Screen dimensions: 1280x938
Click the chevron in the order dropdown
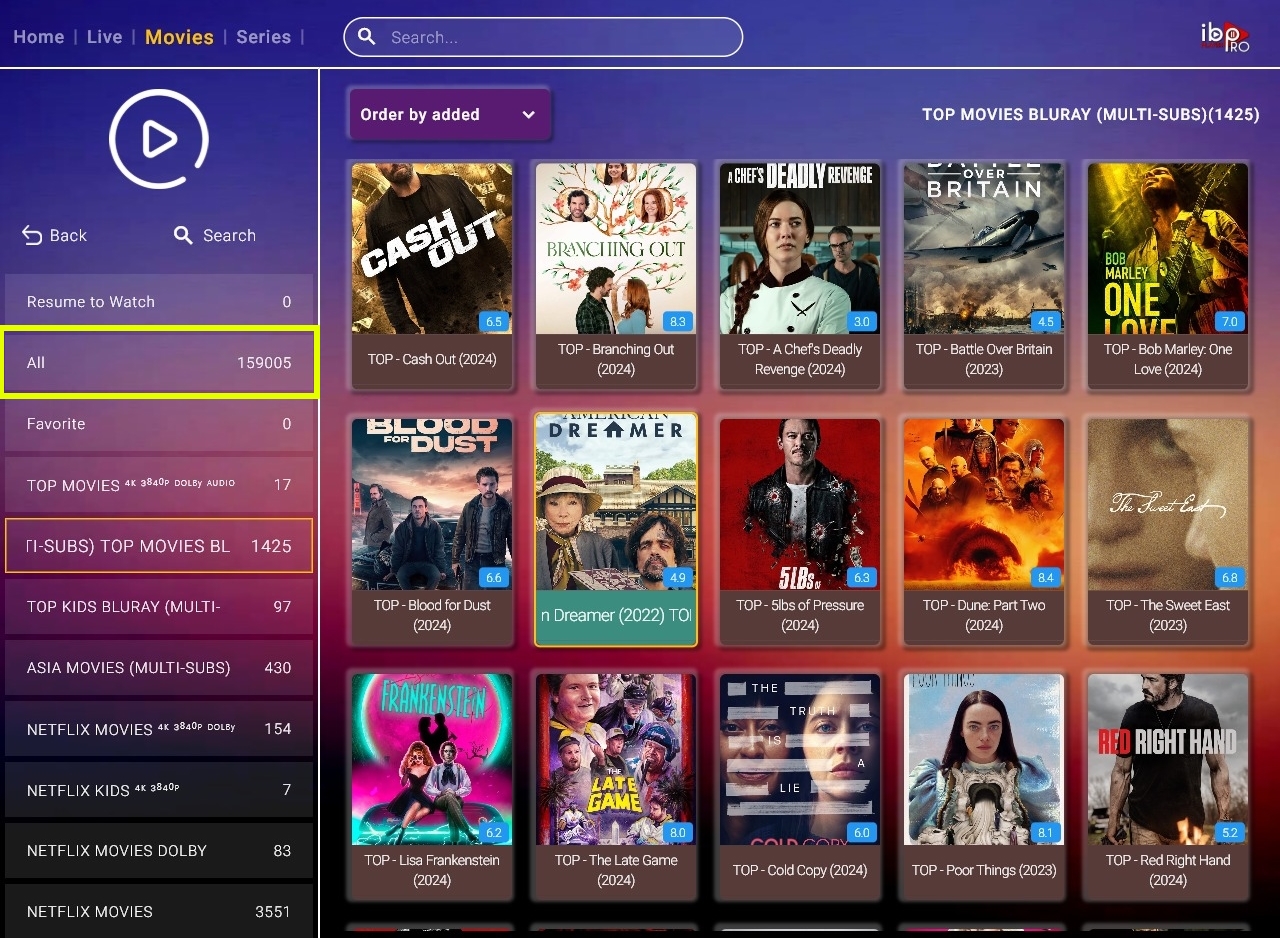tap(528, 115)
